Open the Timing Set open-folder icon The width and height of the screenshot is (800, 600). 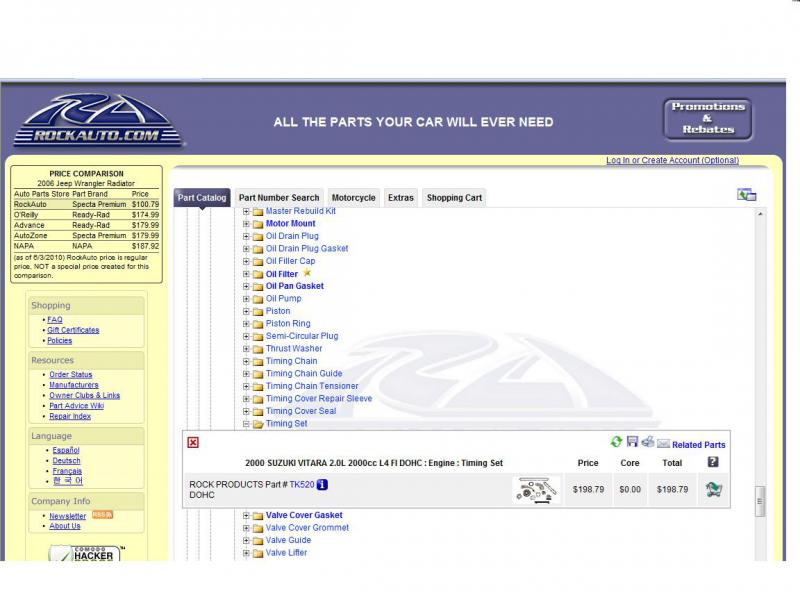[258, 424]
